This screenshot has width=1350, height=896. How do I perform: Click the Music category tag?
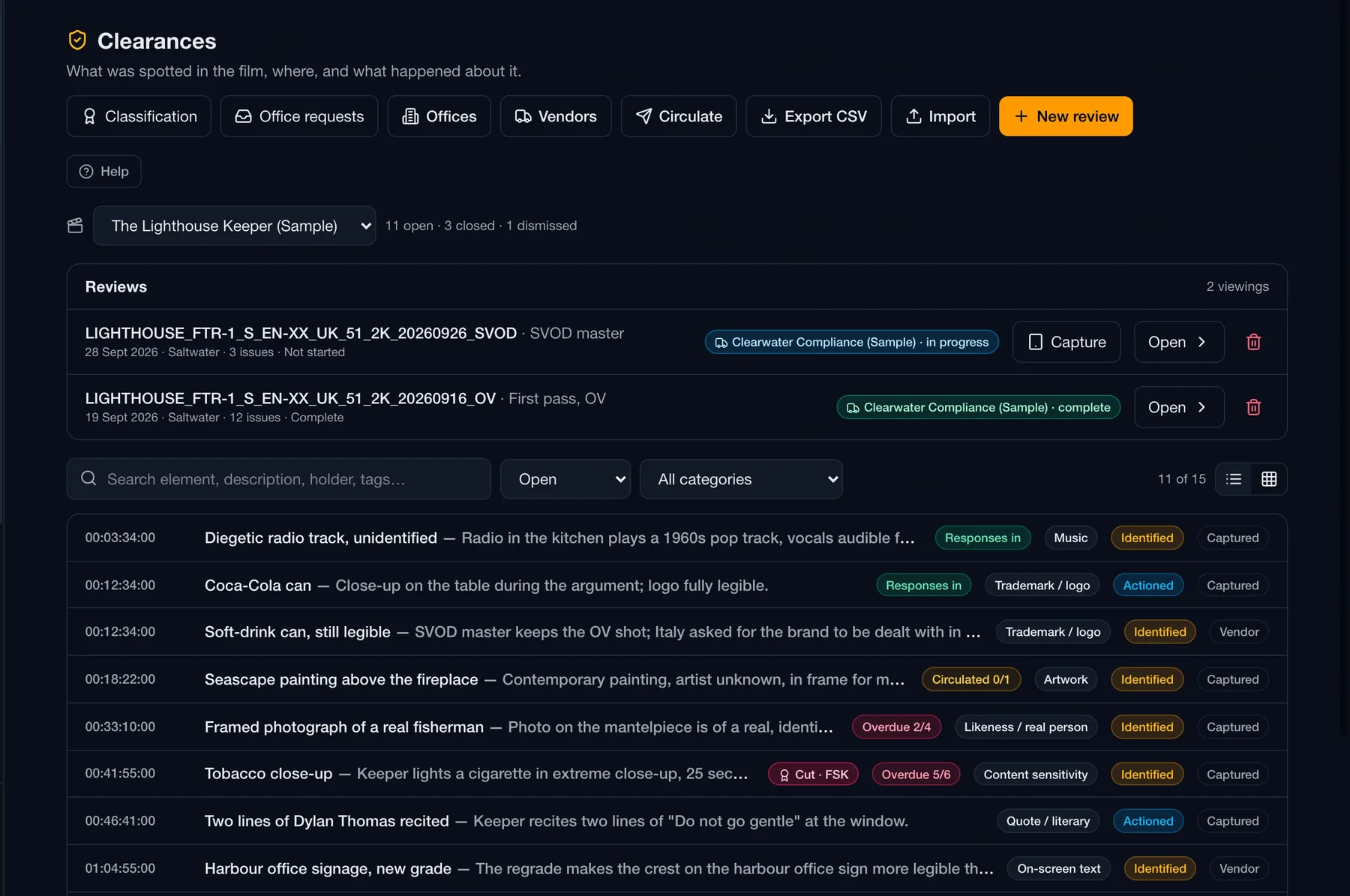point(1070,538)
